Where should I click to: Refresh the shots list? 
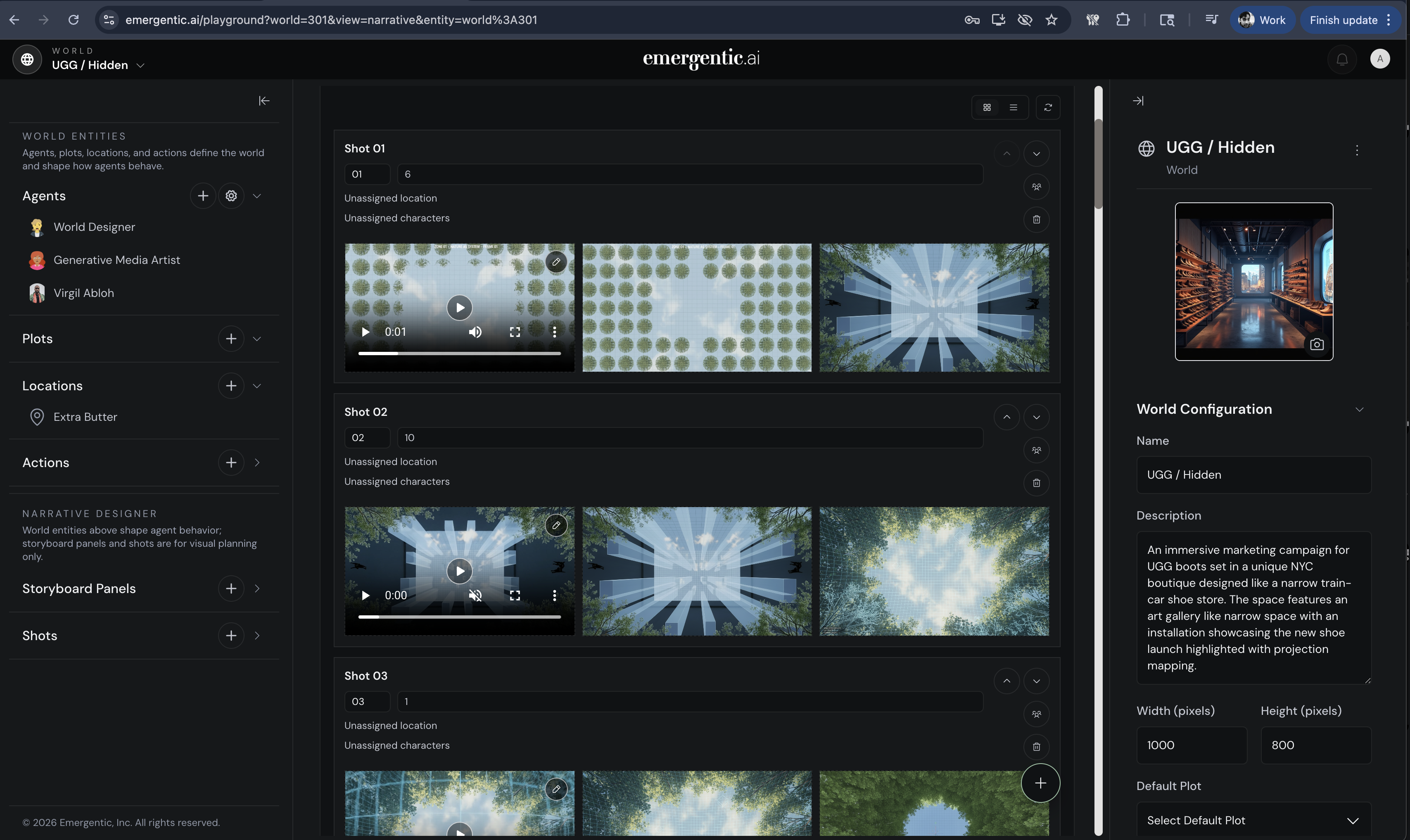1048,107
